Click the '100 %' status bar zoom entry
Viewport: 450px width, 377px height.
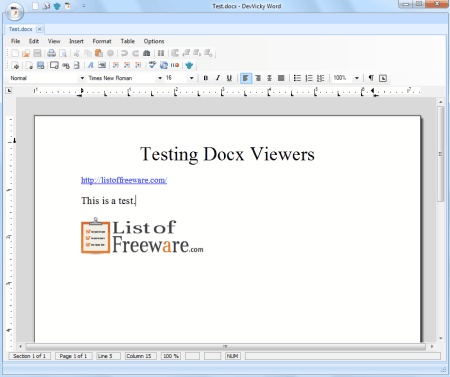pos(171,356)
